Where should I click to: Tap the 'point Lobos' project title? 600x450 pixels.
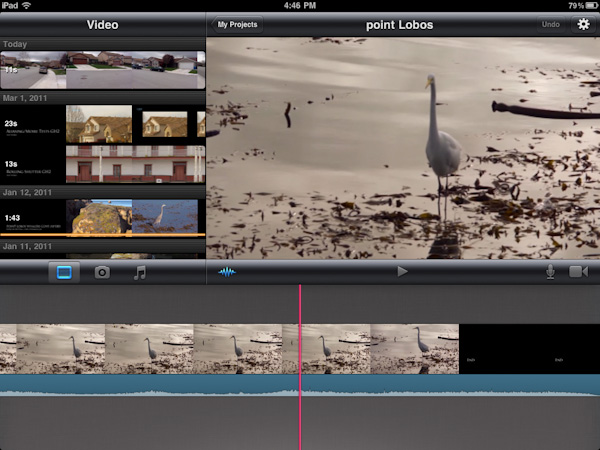click(x=399, y=25)
